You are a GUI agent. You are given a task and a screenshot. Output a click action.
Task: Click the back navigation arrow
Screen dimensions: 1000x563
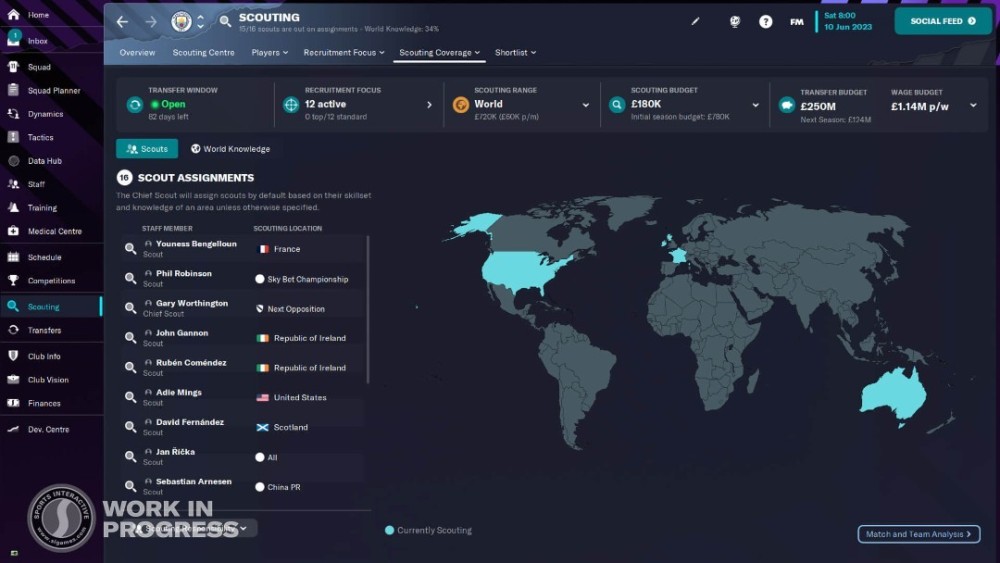(122, 21)
